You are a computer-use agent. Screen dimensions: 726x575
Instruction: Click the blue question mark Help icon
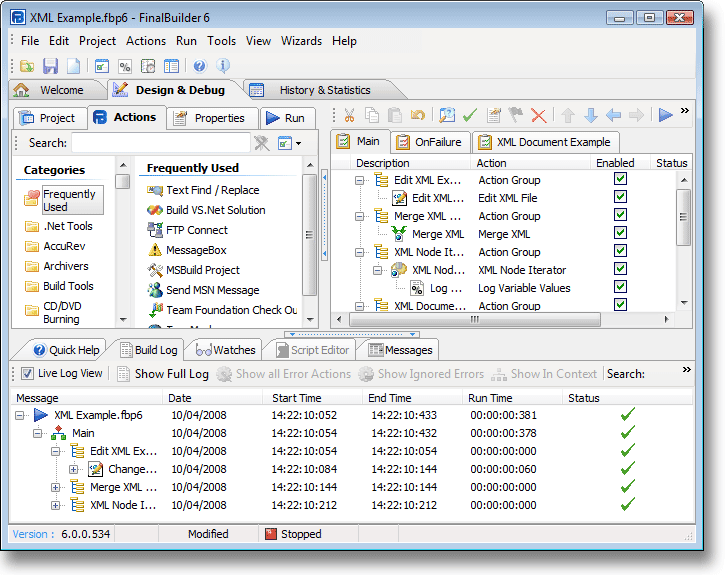tap(200, 66)
